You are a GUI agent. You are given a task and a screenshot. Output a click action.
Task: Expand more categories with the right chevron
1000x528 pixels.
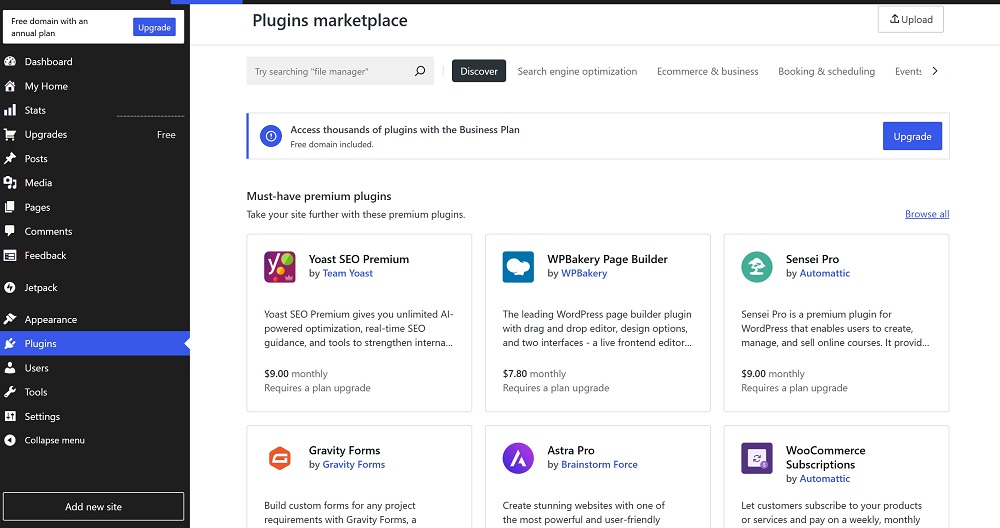coord(935,71)
